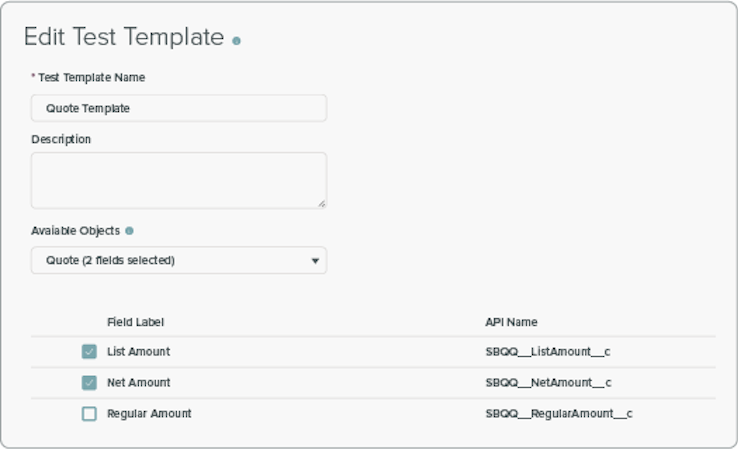Click inside the Description text area

point(178,180)
